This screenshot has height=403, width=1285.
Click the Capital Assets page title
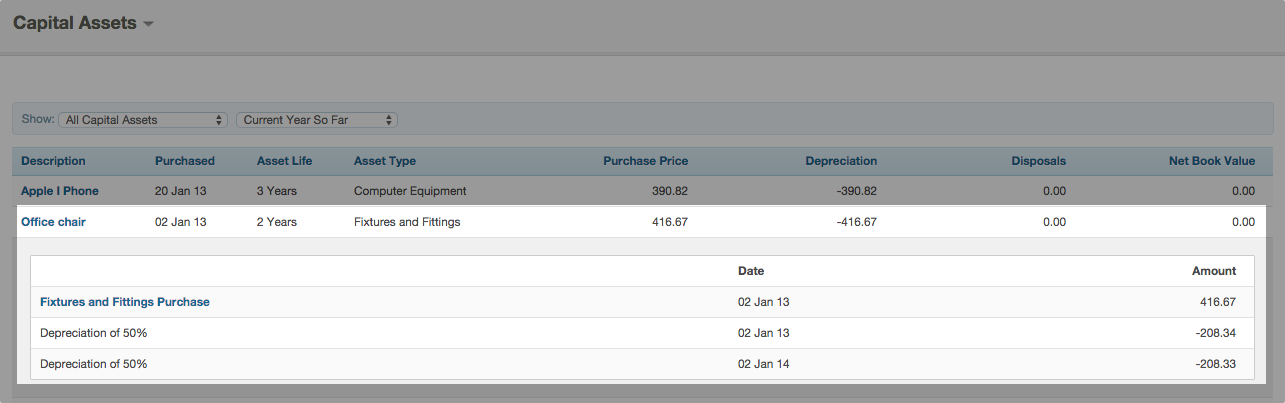(75, 23)
